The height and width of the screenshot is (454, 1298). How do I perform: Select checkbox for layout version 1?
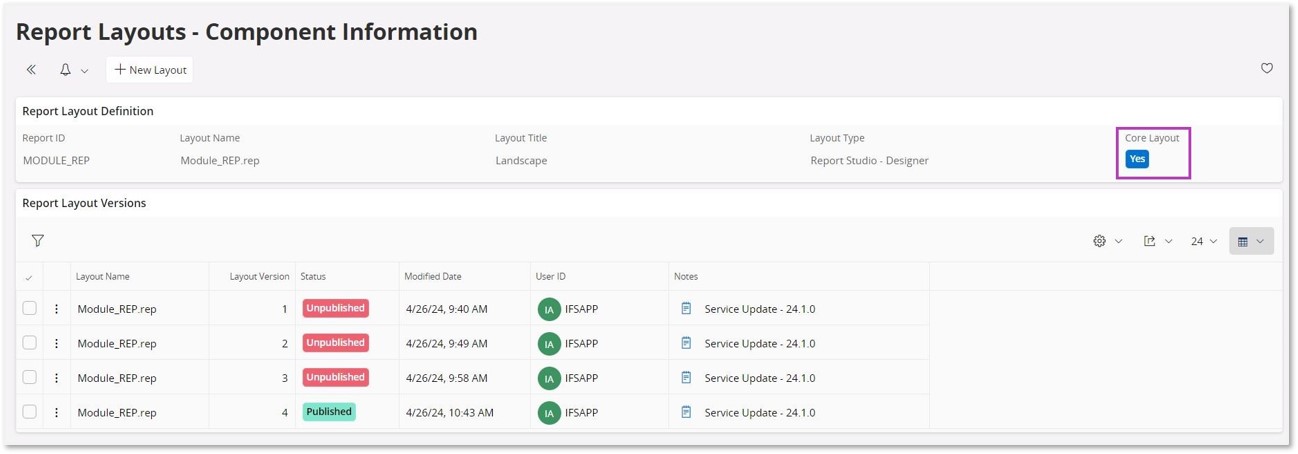[30, 309]
